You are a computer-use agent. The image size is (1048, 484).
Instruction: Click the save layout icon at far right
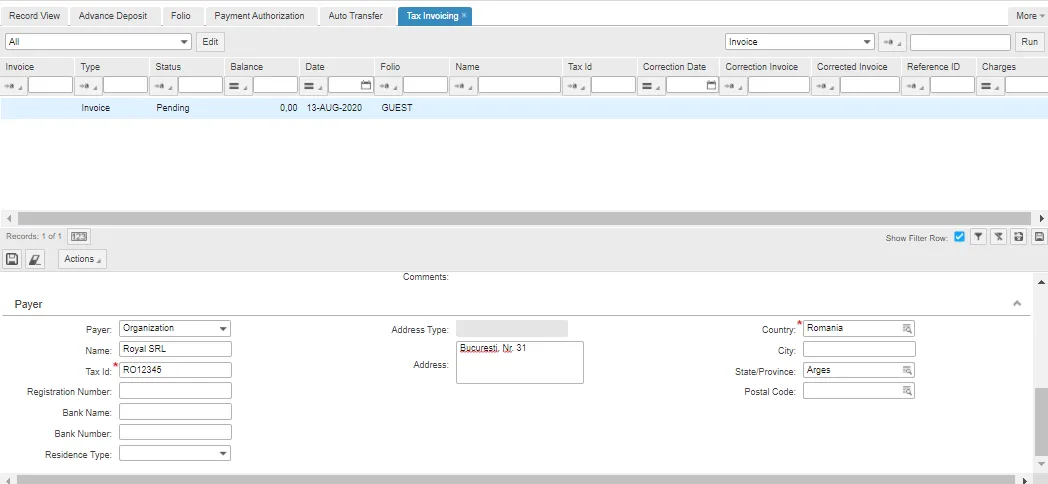click(1039, 237)
